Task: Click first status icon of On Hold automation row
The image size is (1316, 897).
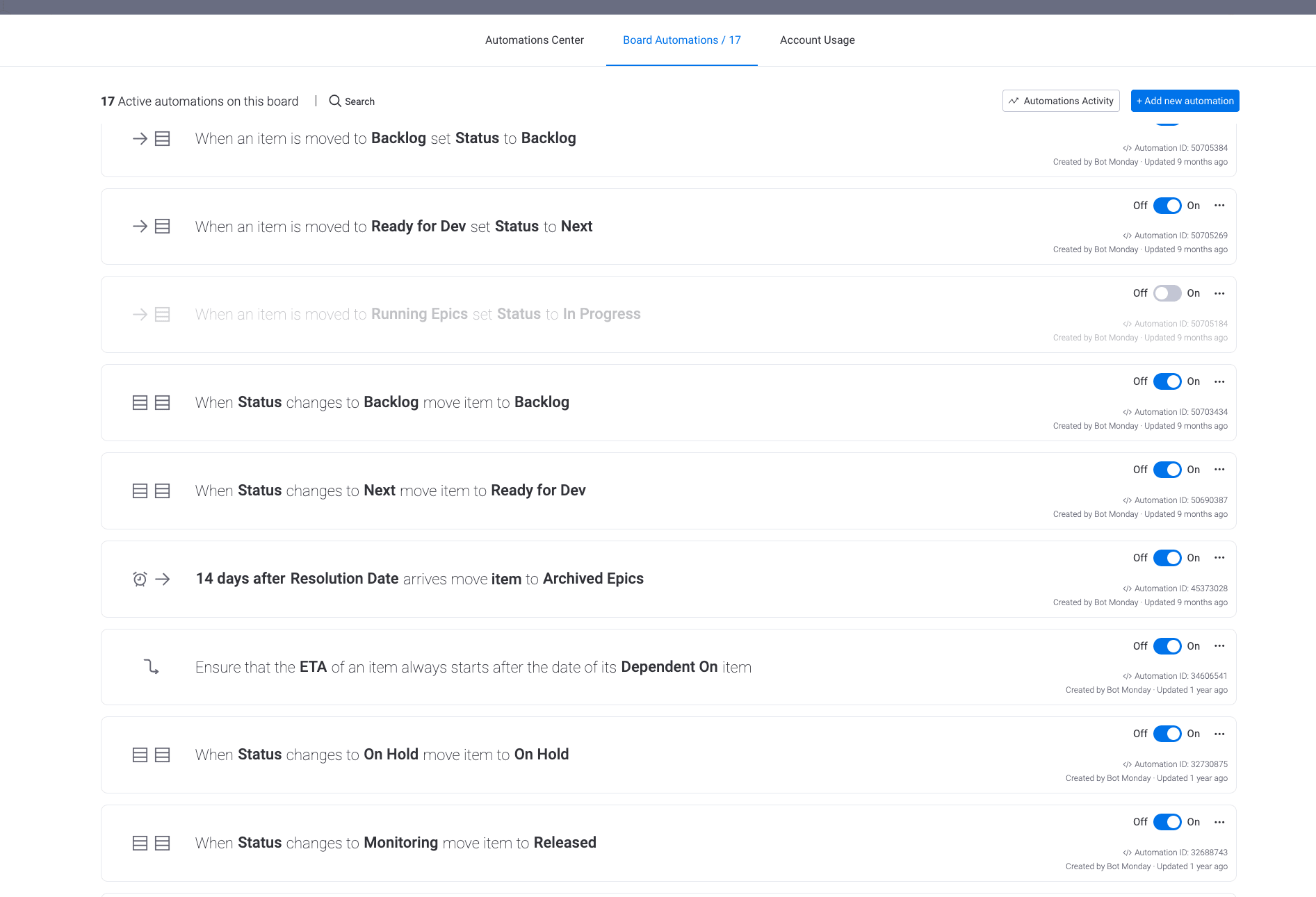Action: (140, 755)
